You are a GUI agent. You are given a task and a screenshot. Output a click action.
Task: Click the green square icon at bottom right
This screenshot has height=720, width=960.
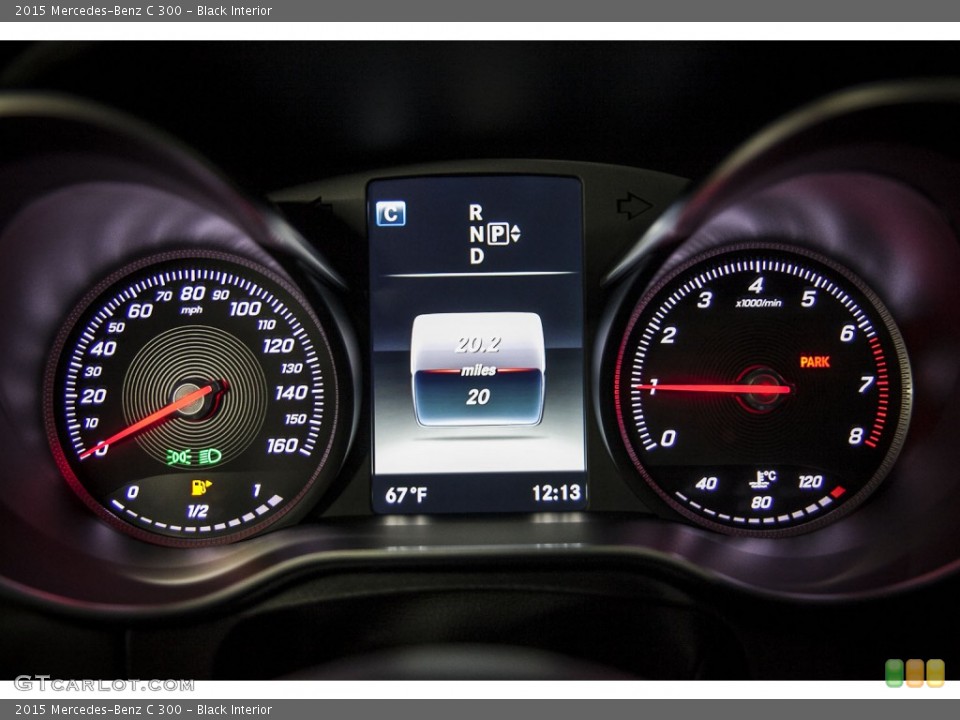(894, 673)
